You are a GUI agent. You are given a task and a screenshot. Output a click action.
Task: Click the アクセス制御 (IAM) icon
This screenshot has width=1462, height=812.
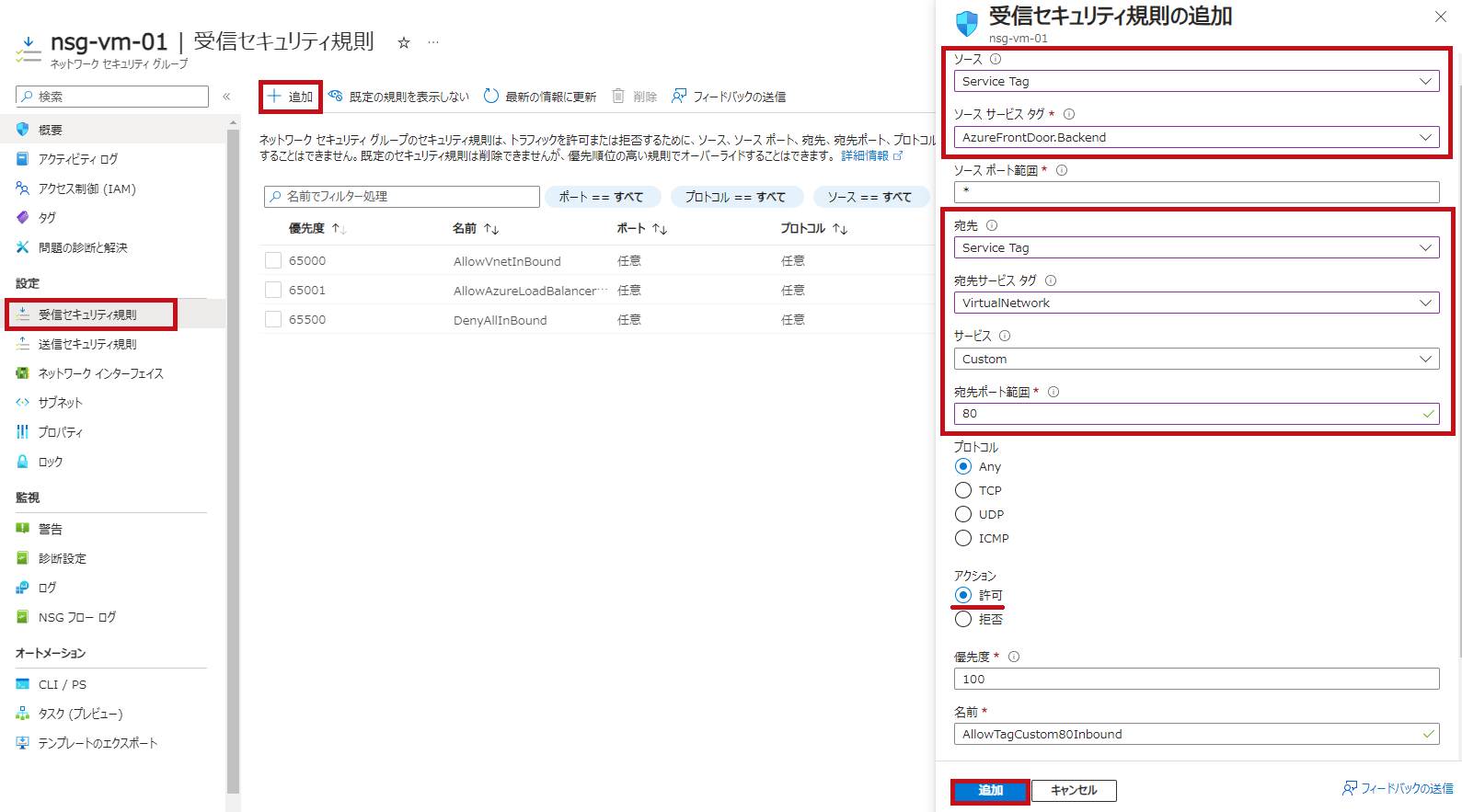click(23, 189)
